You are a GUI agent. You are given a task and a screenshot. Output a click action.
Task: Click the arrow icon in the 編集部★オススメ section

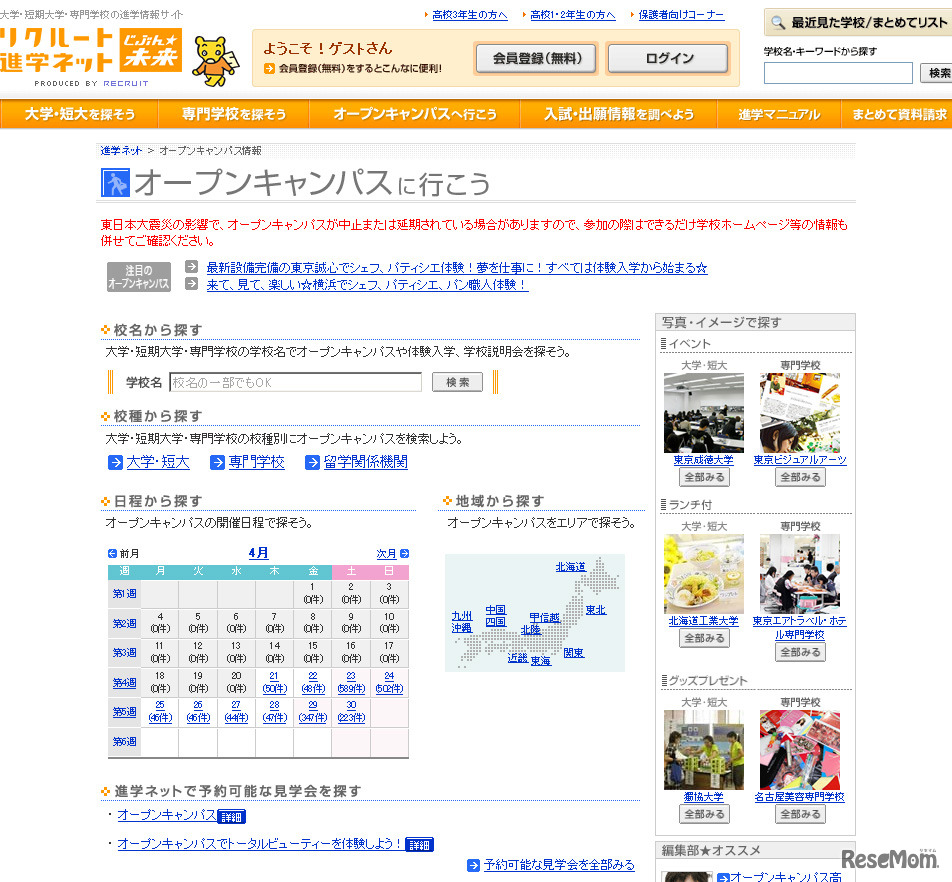tap(723, 878)
